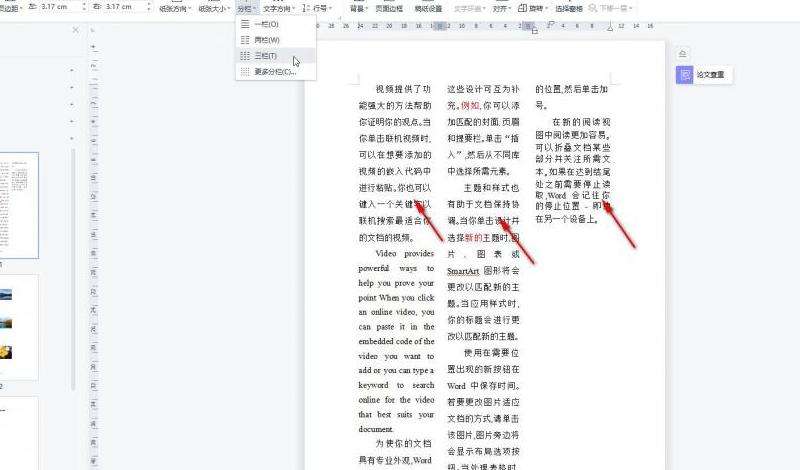Expand the 纸张方向 orientation dropdown

[175, 8]
